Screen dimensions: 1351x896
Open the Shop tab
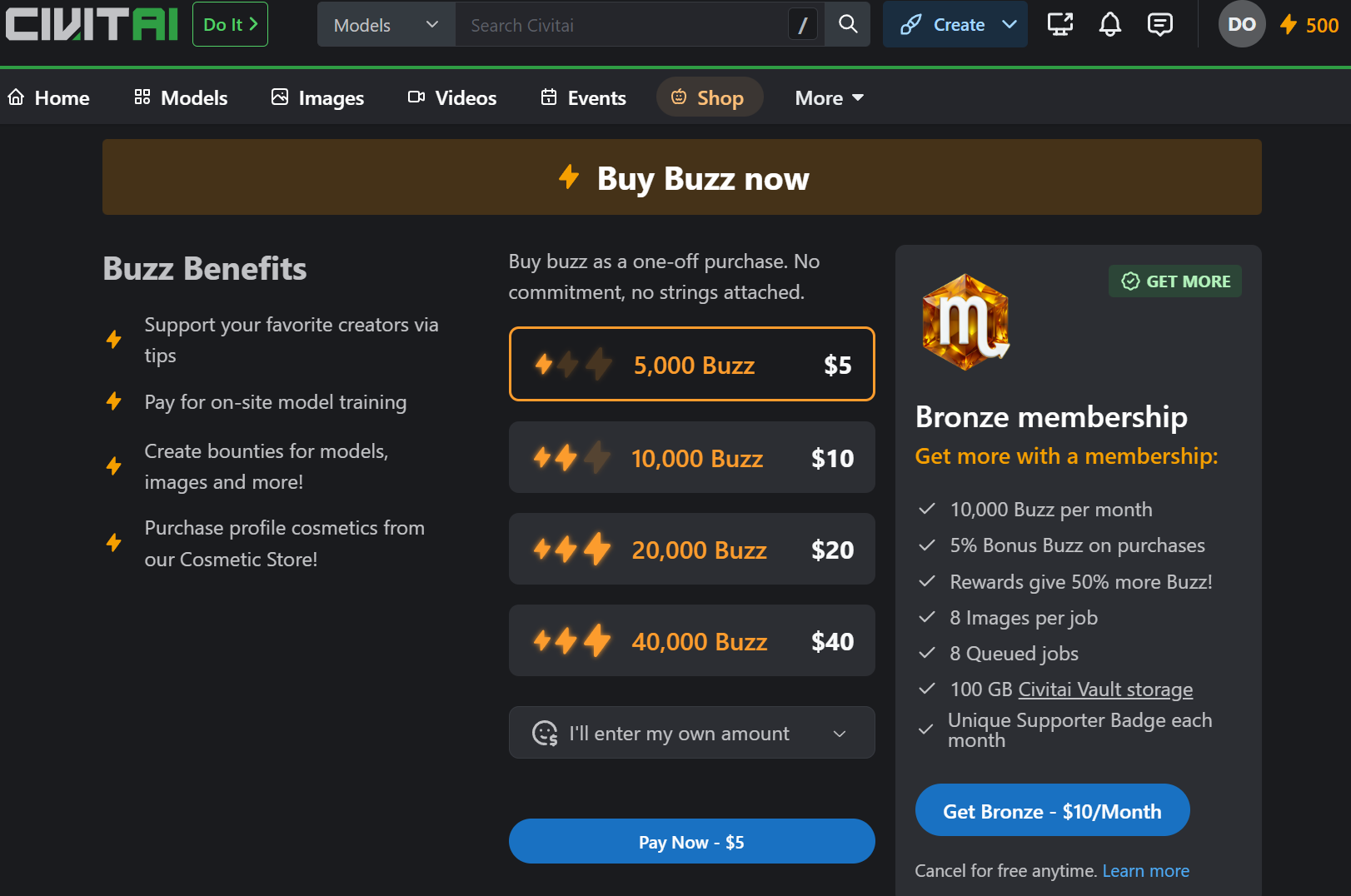710,97
